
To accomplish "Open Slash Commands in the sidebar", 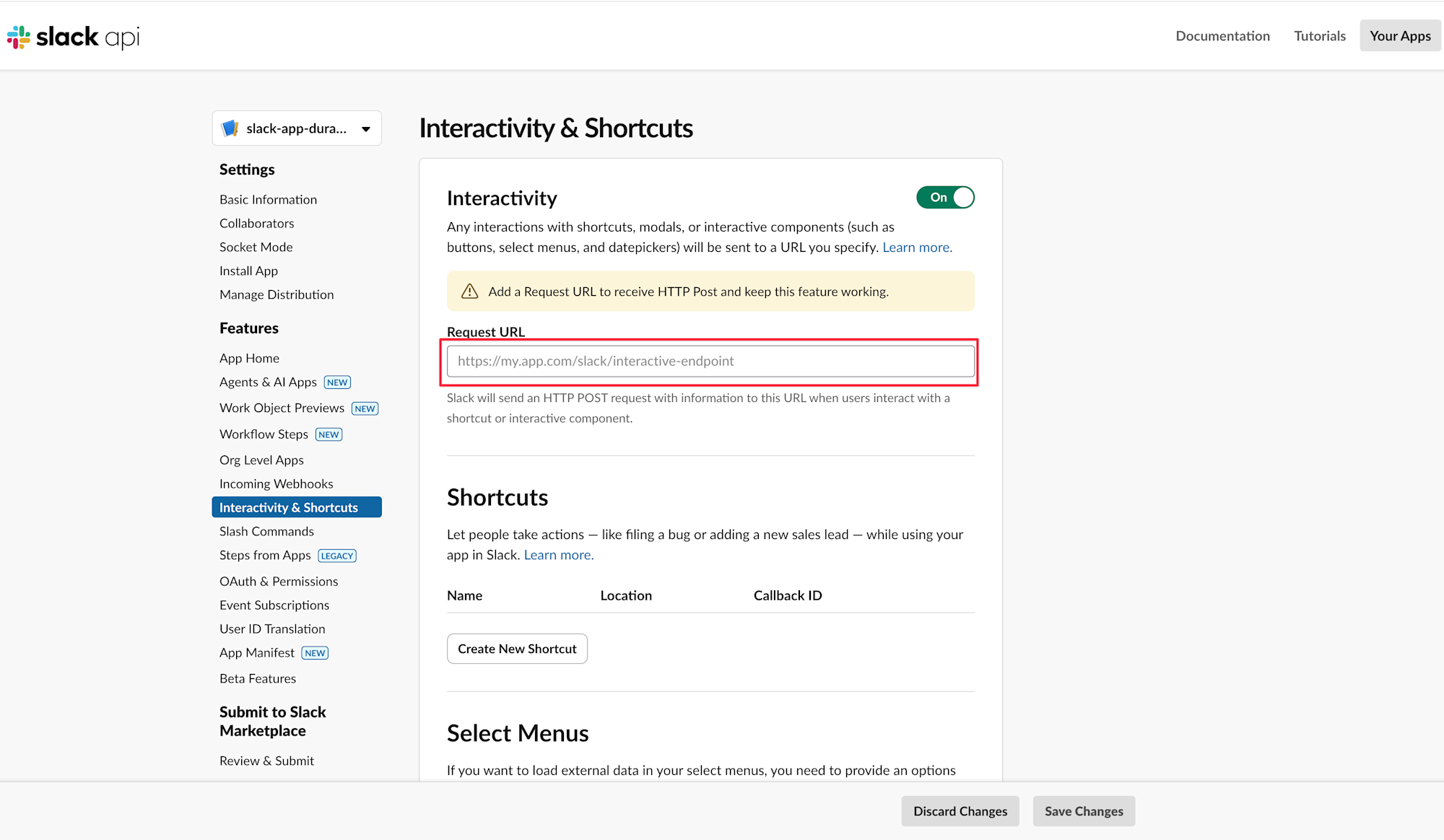I will pos(266,531).
